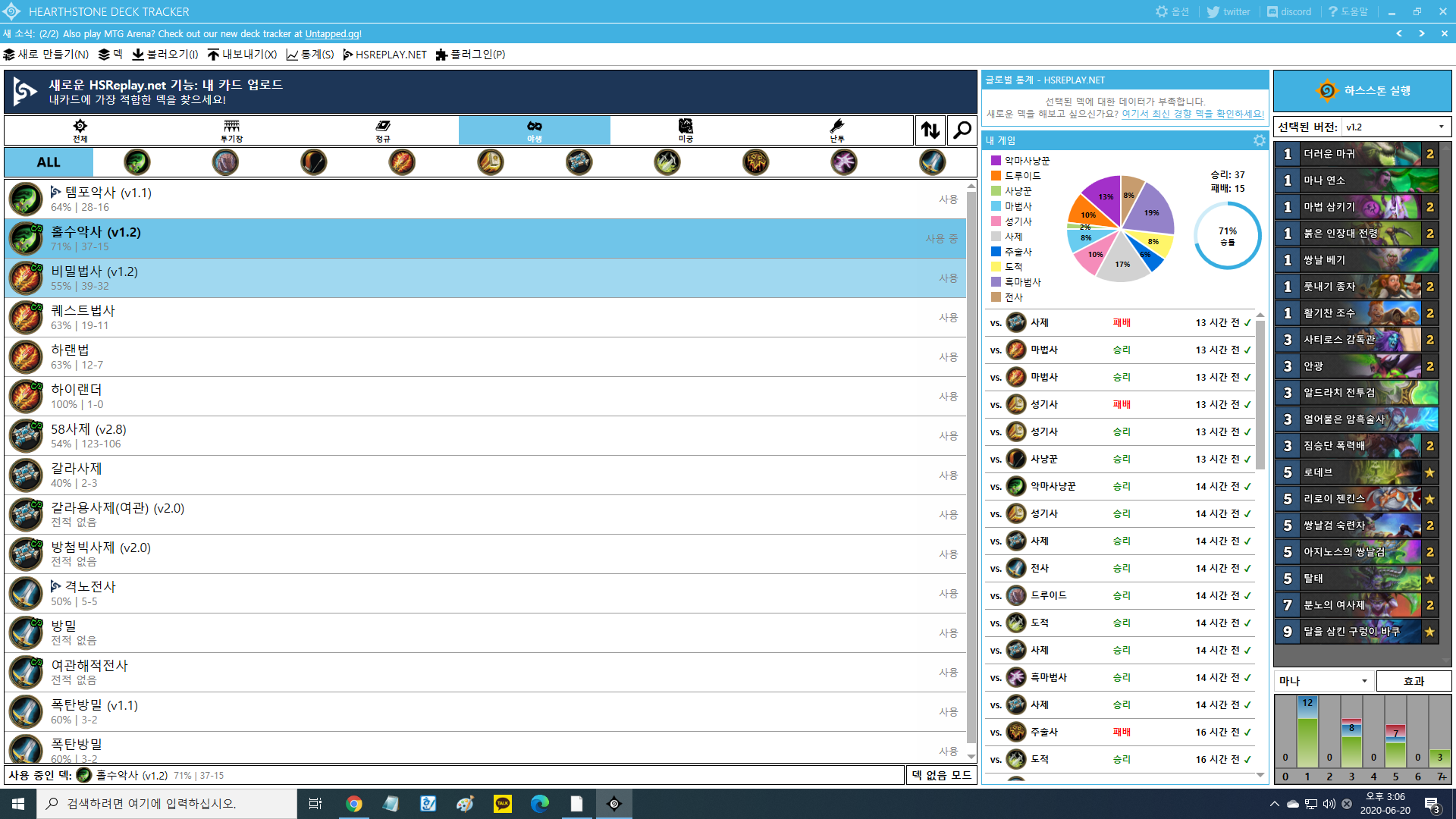Filter decks by Hunter class icon
Viewport: 1456px width, 819px height.
pos(313,162)
